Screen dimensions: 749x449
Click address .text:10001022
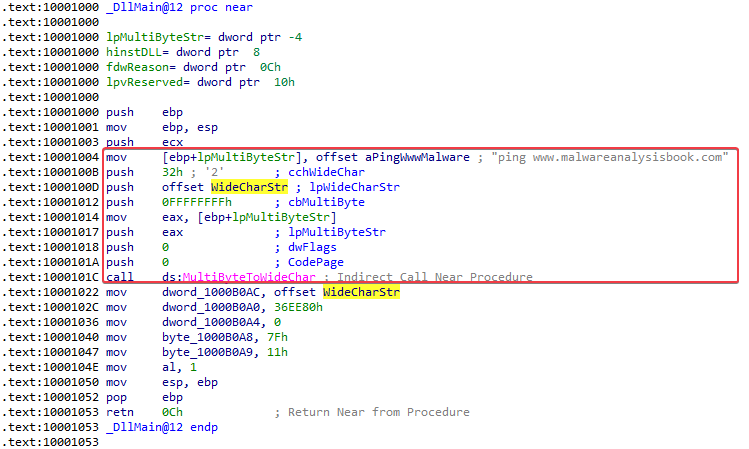pos(50,292)
